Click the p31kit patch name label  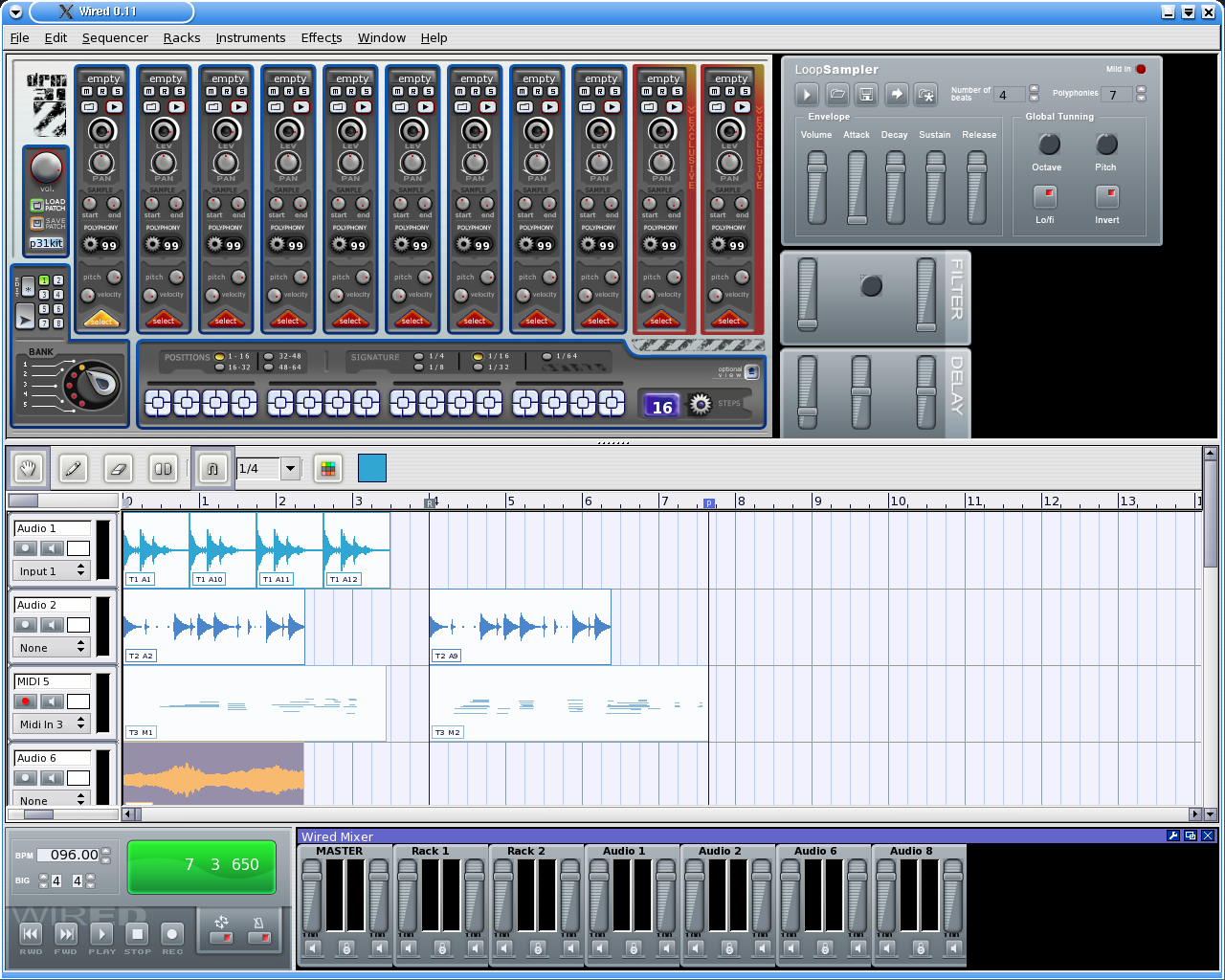click(x=46, y=243)
